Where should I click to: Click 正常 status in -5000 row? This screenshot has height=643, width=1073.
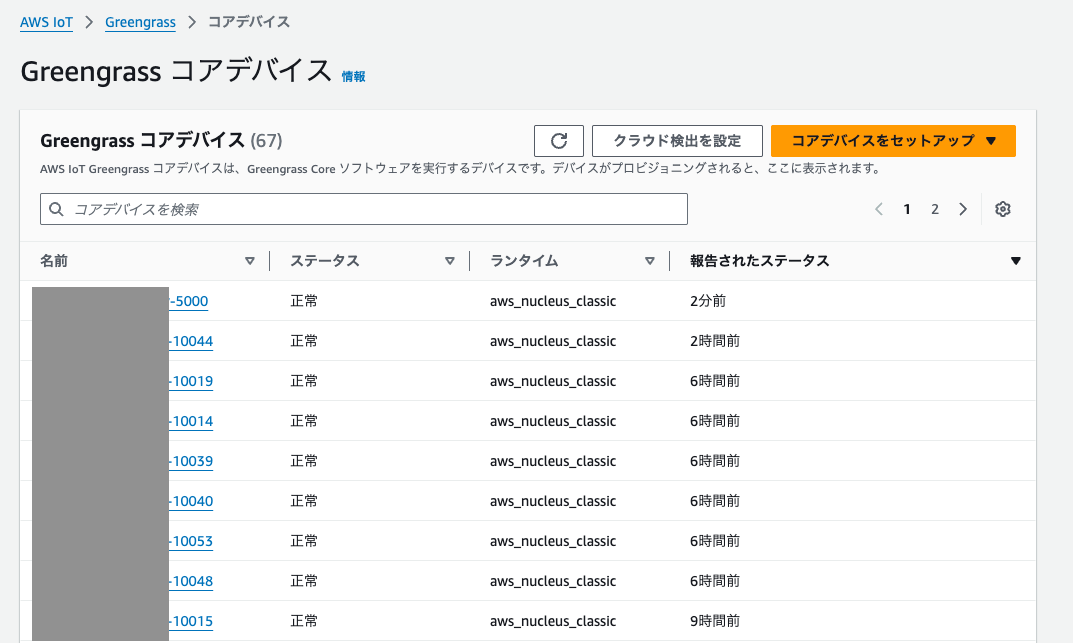coord(304,301)
